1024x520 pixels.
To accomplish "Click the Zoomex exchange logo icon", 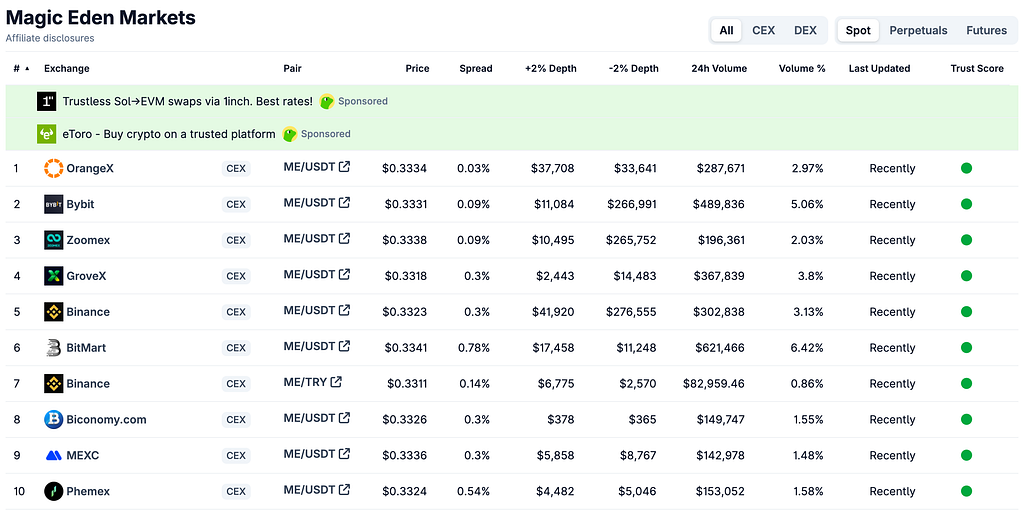I will (54, 240).
